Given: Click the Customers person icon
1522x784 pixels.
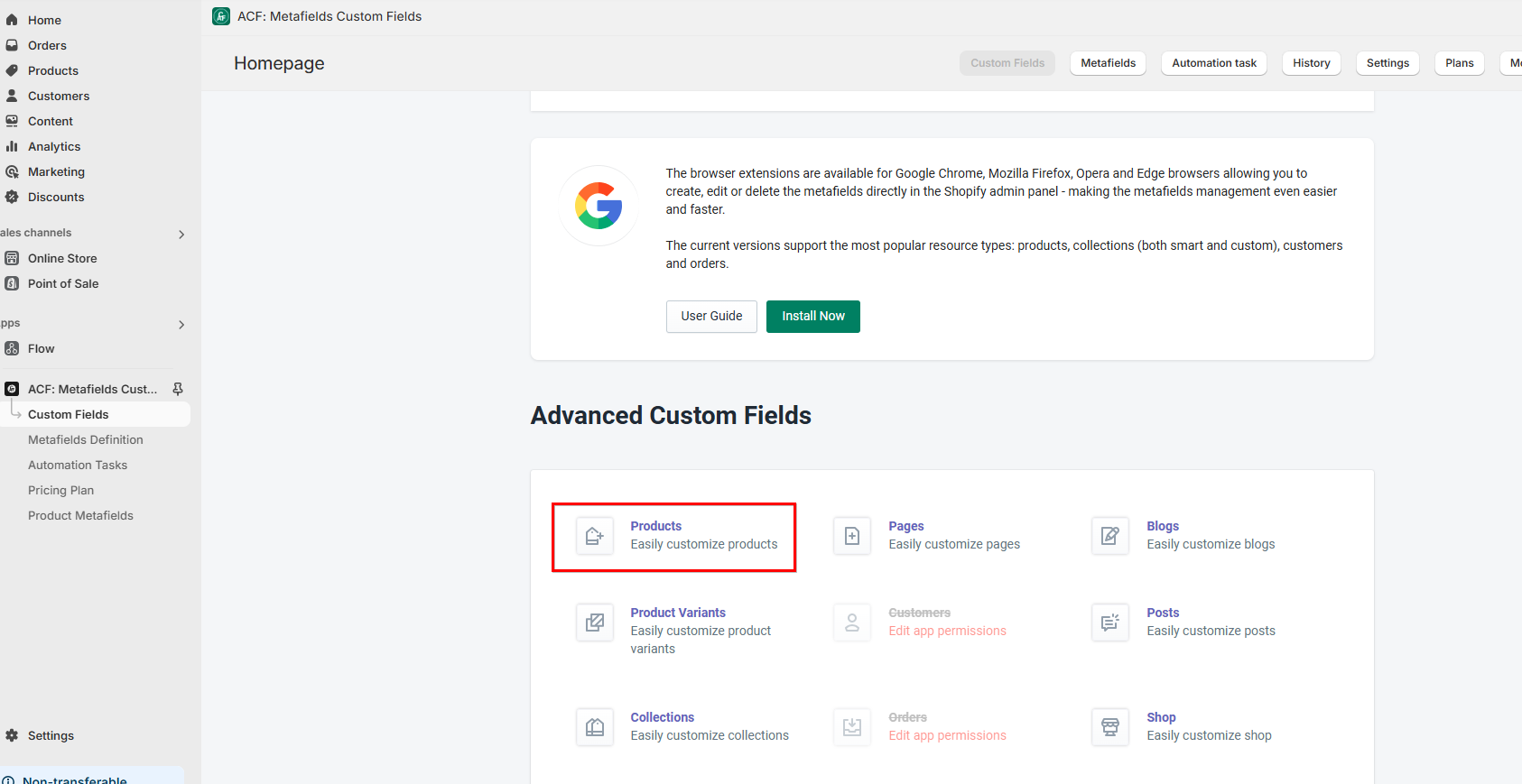Looking at the screenshot, I should tap(12, 96).
